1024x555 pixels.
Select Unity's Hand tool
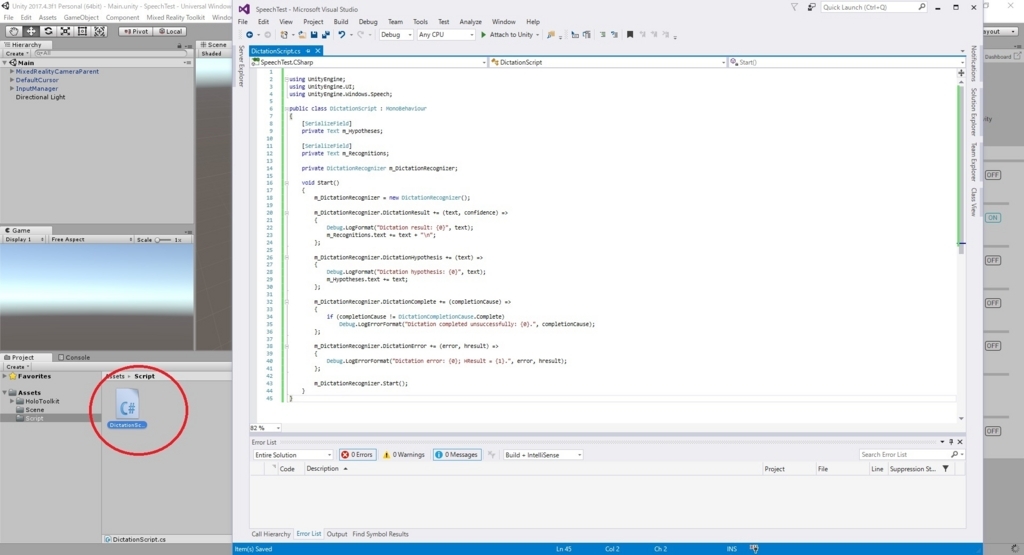click(x=13, y=31)
